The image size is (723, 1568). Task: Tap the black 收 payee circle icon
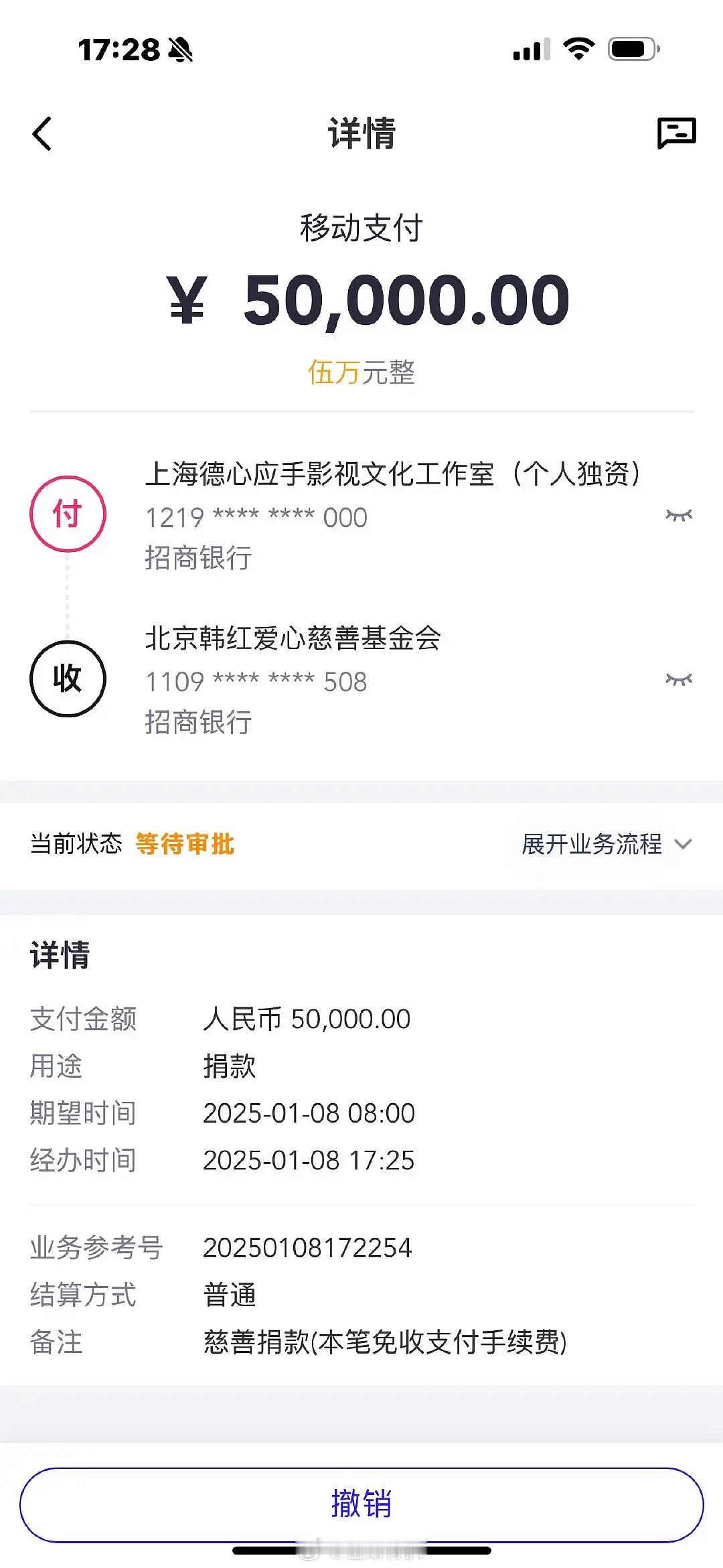click(68, 679)
